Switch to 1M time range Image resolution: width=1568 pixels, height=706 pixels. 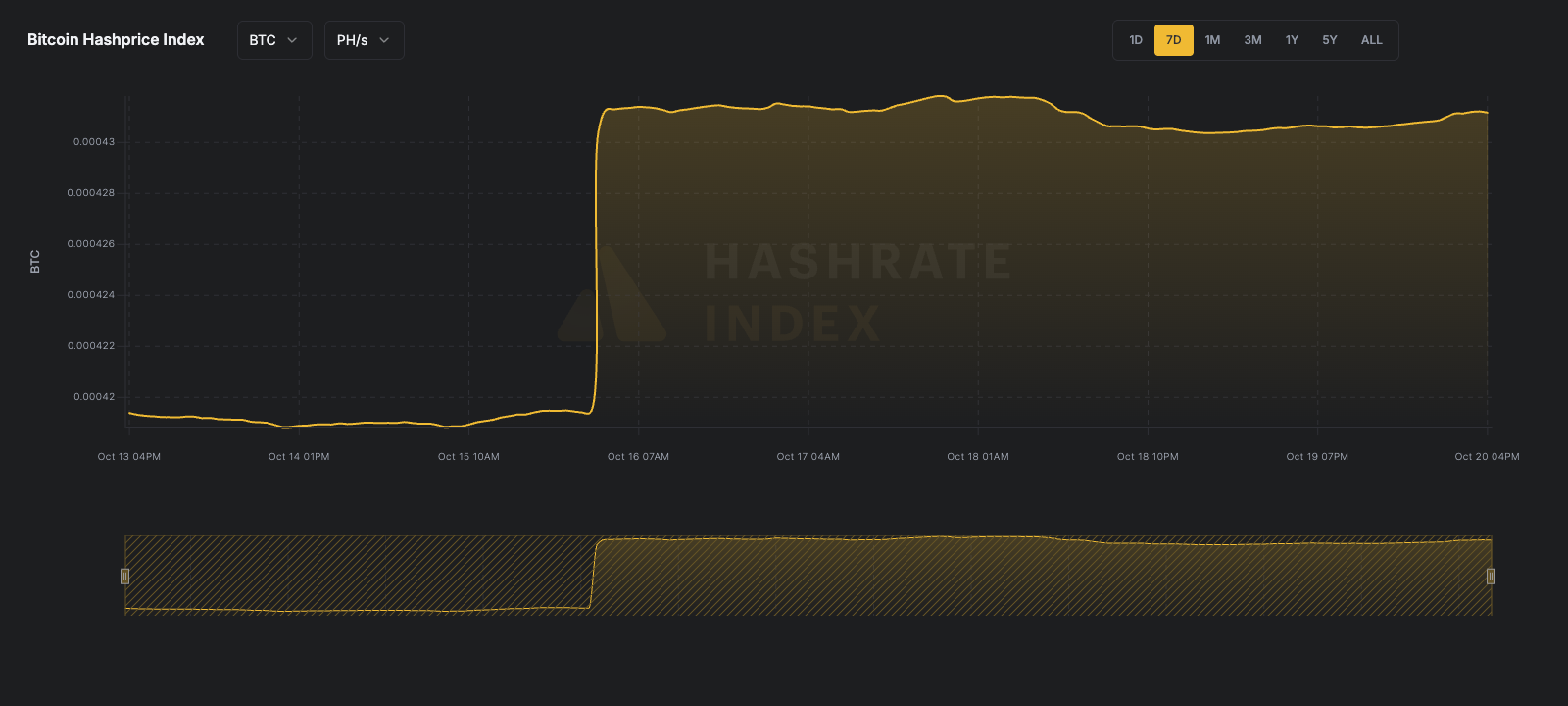(1212, 40)
